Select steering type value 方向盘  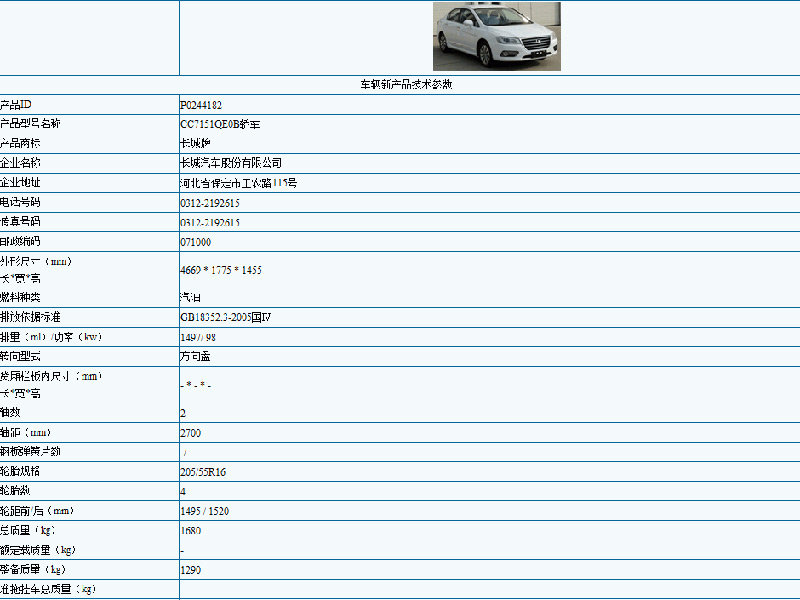click(x=195, y=357)
